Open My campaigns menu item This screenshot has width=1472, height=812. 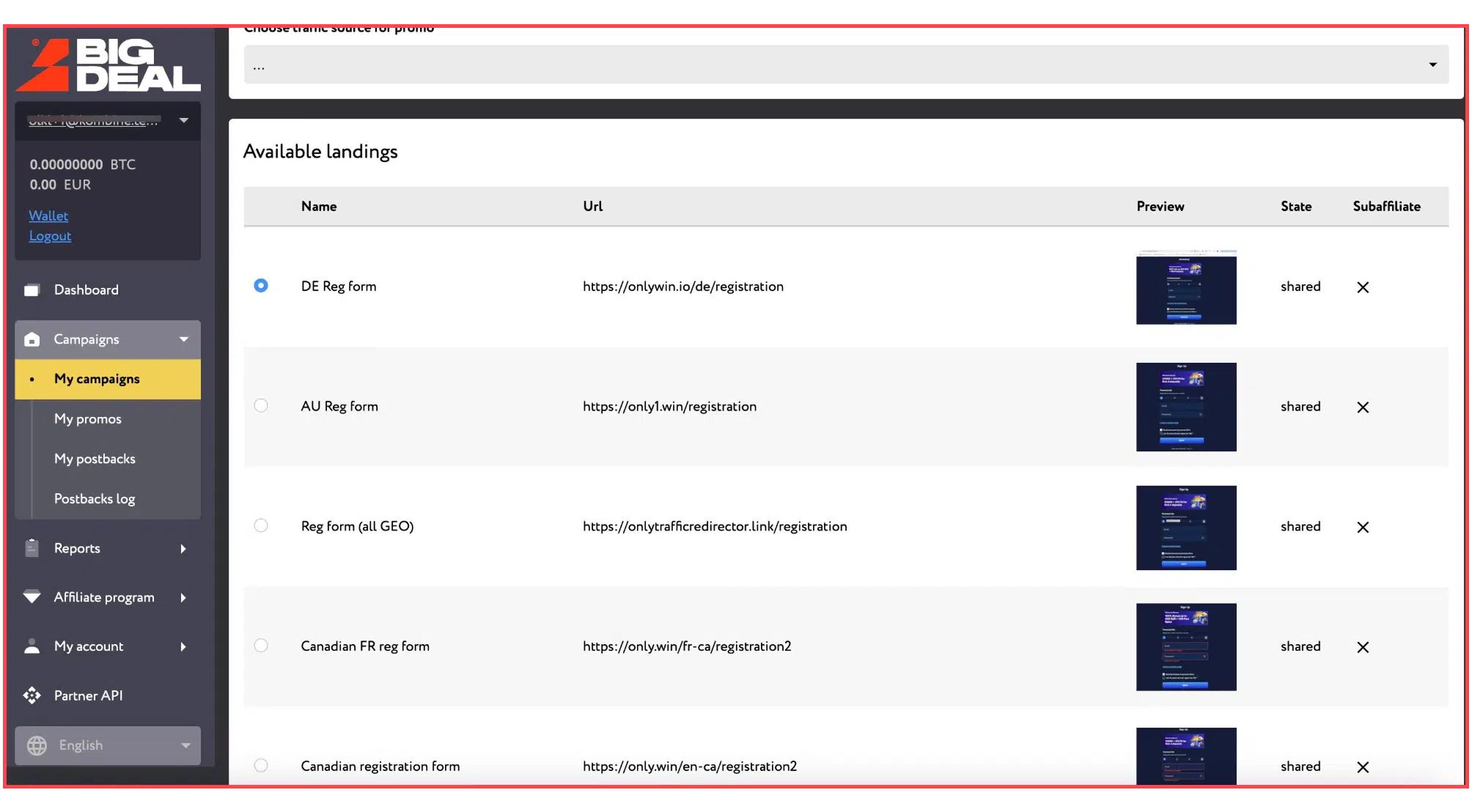coord(108,379)
